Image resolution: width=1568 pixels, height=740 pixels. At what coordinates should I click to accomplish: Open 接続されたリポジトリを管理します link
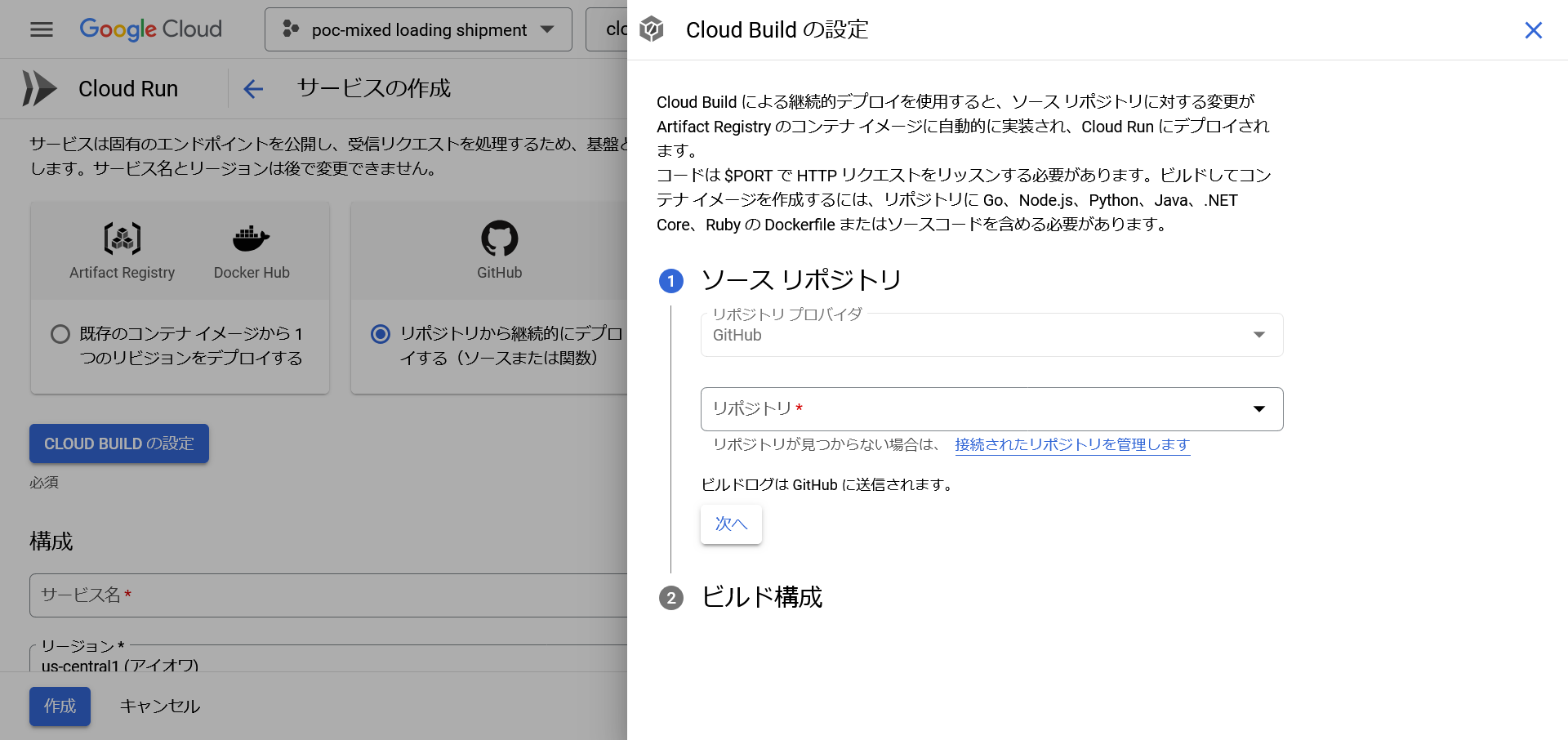1072,444
